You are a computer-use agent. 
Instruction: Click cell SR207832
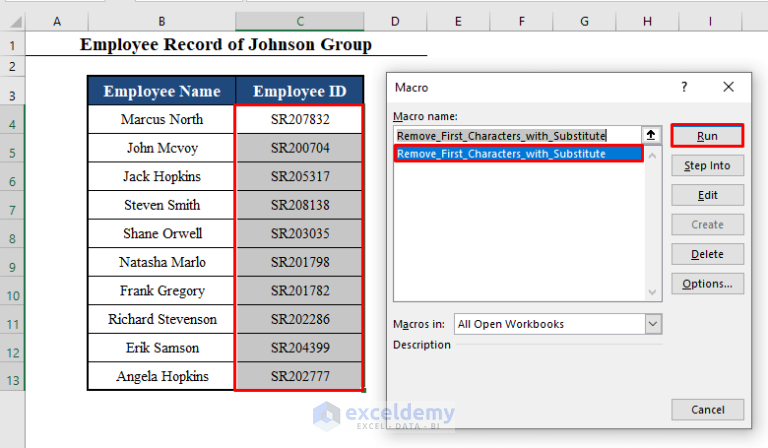300,119
